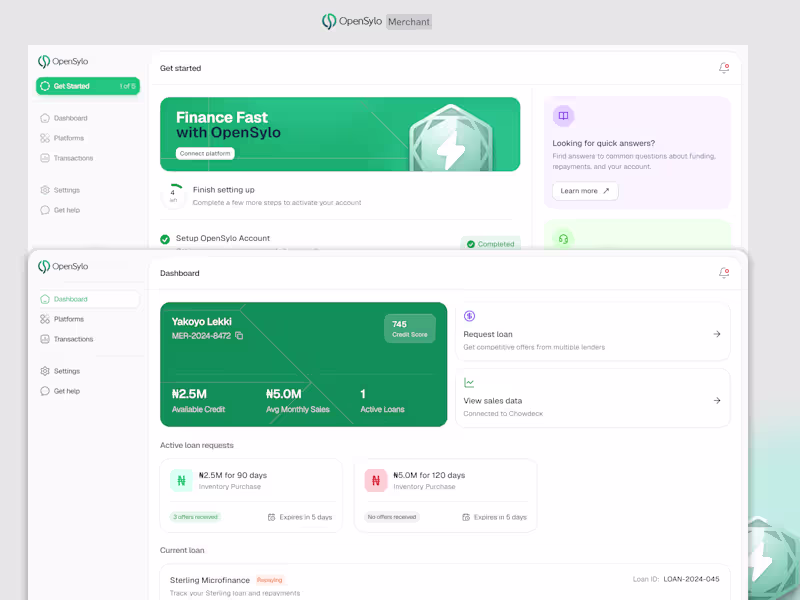Viewport: 800px width, 600px height.
Task: Click the Finish setting up heading
Action: pyautogui.click(x=223, y=190)
